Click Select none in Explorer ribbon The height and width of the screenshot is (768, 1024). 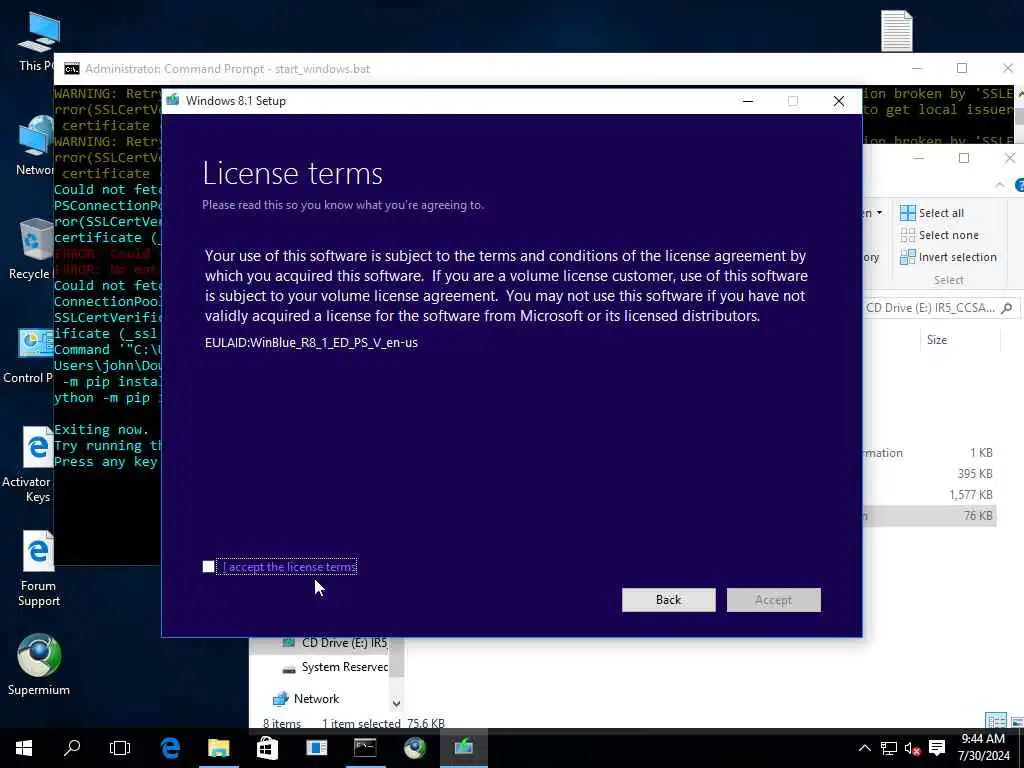[939, 235]
